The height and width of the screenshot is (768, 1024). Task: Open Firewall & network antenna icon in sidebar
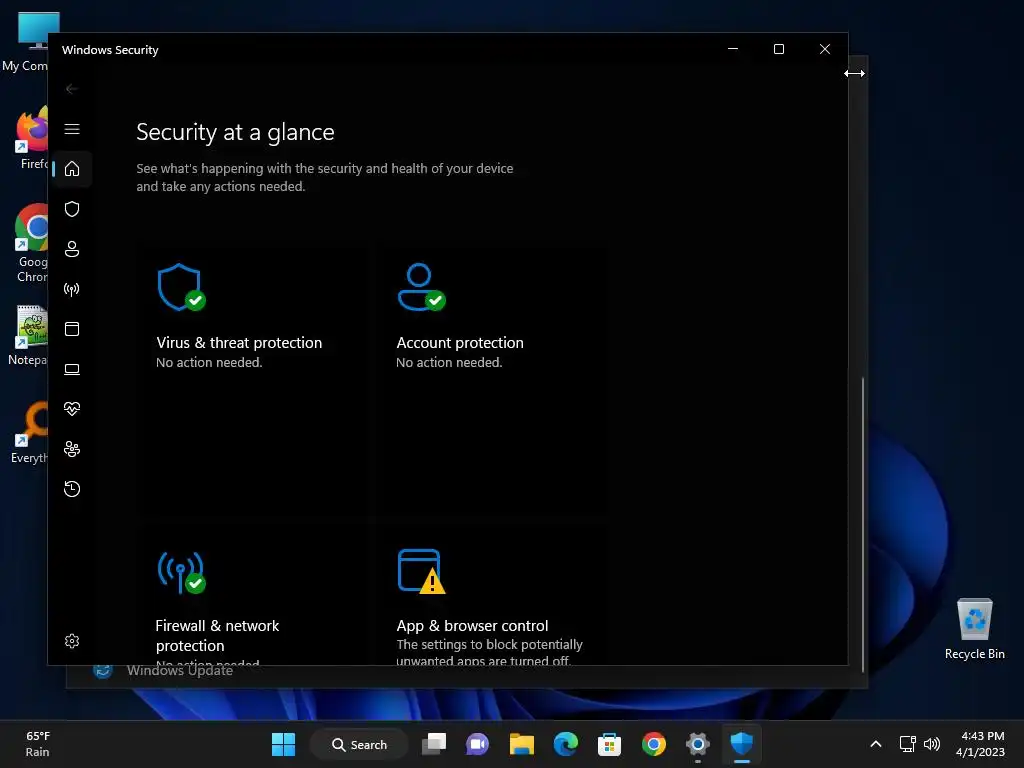click(x=72, y=289)
